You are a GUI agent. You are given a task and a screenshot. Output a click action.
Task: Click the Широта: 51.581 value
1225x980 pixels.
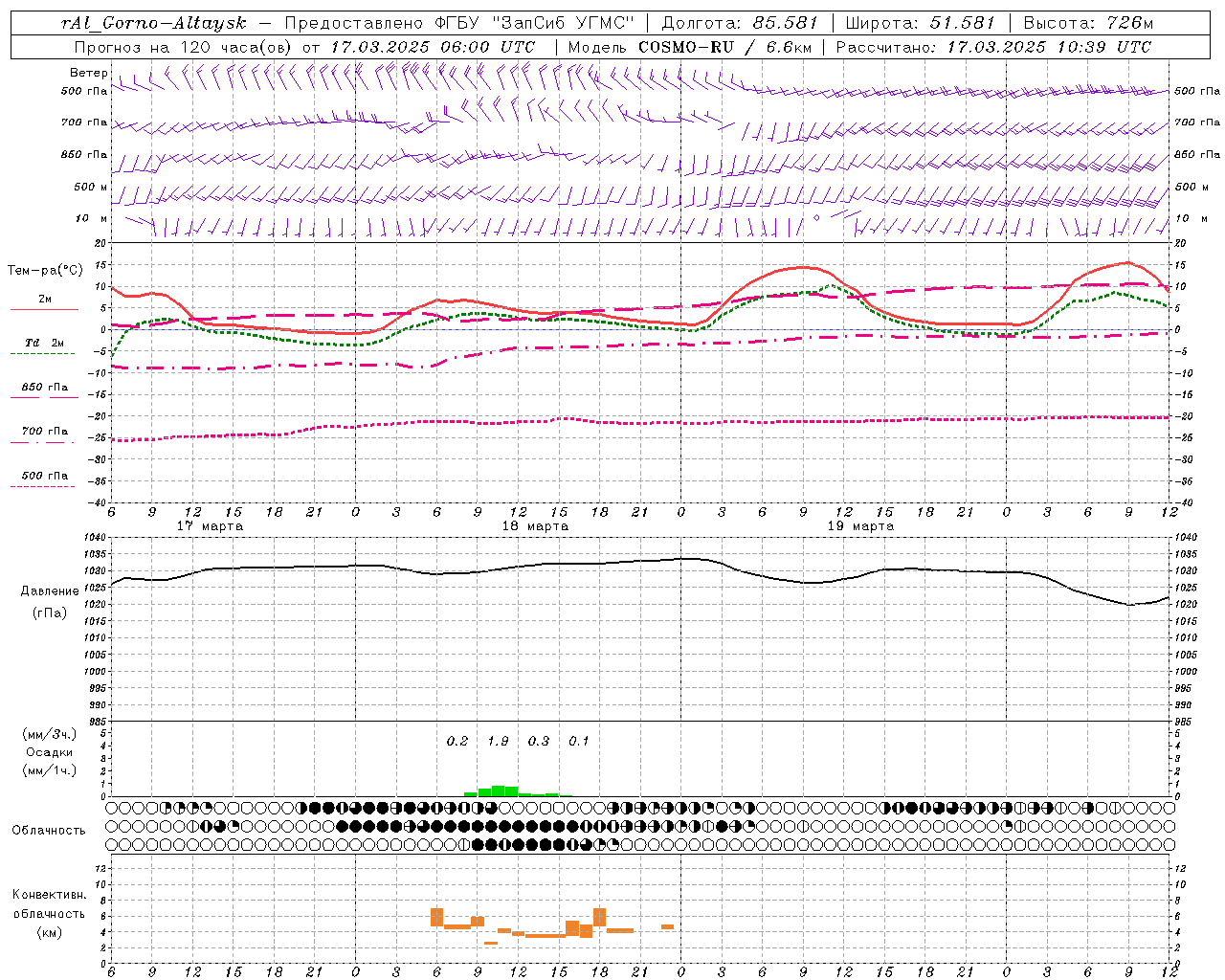pyautogui.click(x=920, y=23)
